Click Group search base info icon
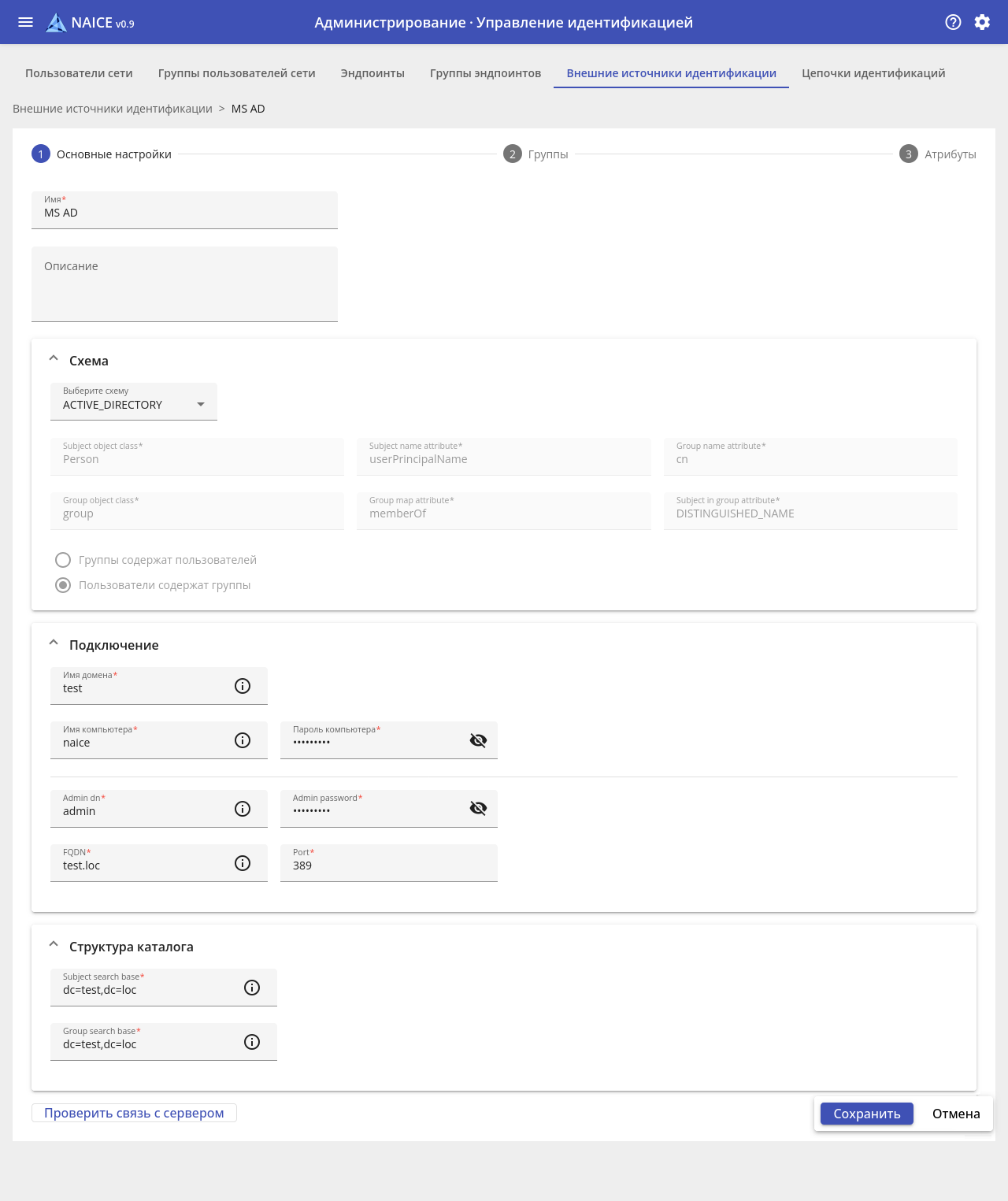 point(252,1042)
